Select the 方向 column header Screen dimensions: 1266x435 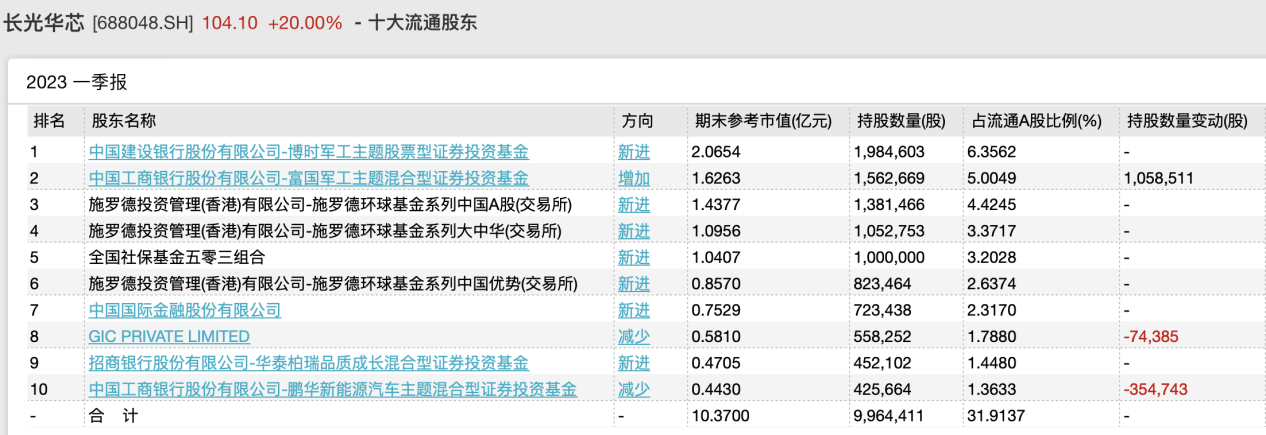pyautogui.click(x=637, y=121)
